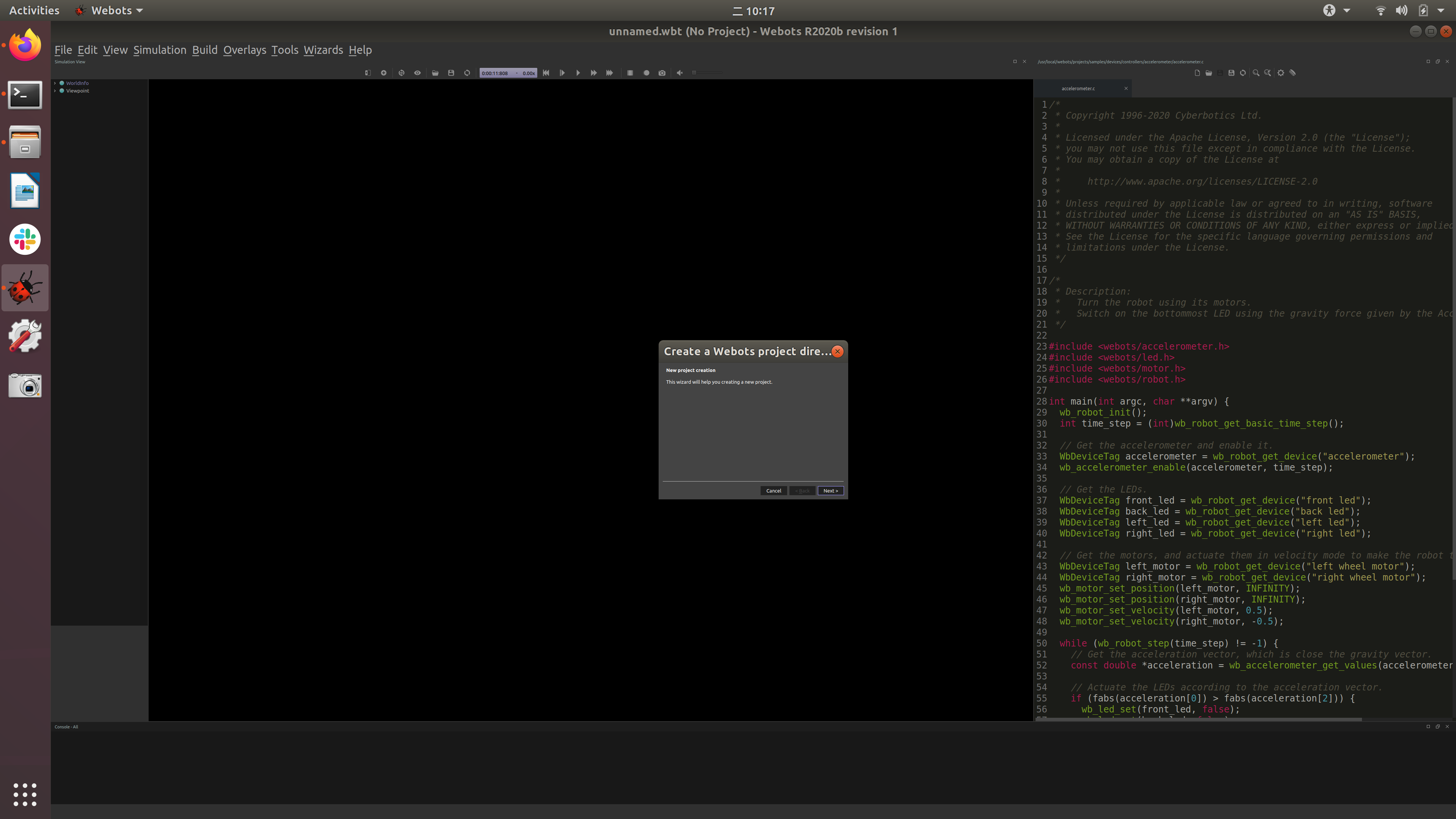Open find magnifier in text editor toolbar
The width and height of the screenshot is (1456, 819).
pyautogui.click(x=1256, y=73)
